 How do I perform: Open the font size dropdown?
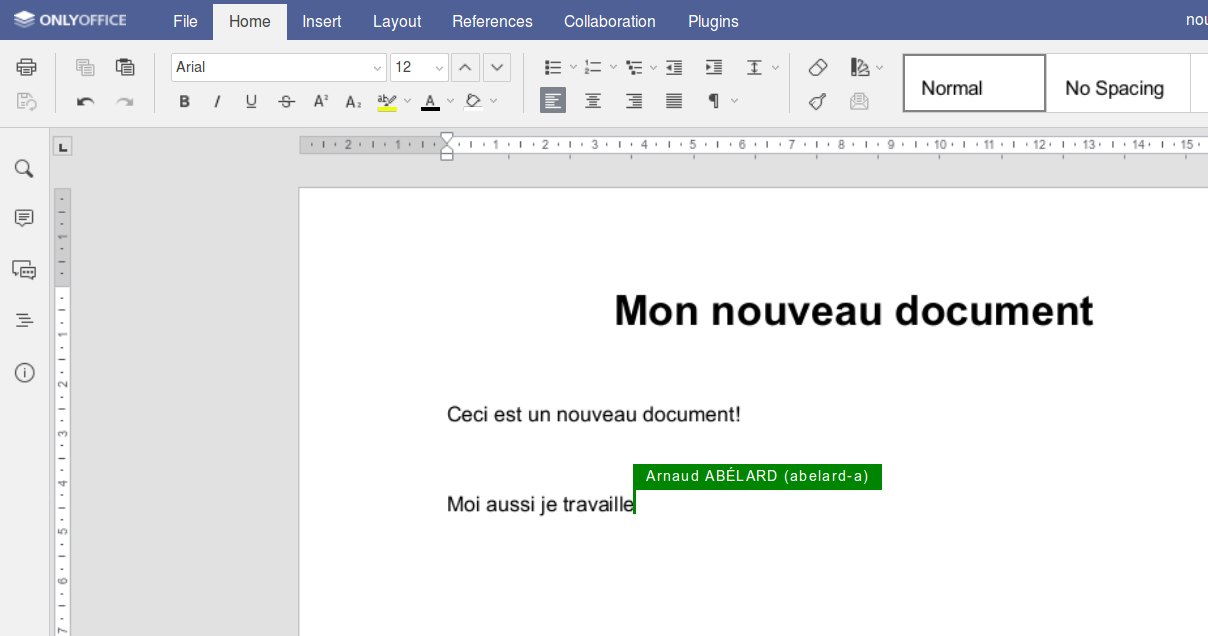pos(438,67)
